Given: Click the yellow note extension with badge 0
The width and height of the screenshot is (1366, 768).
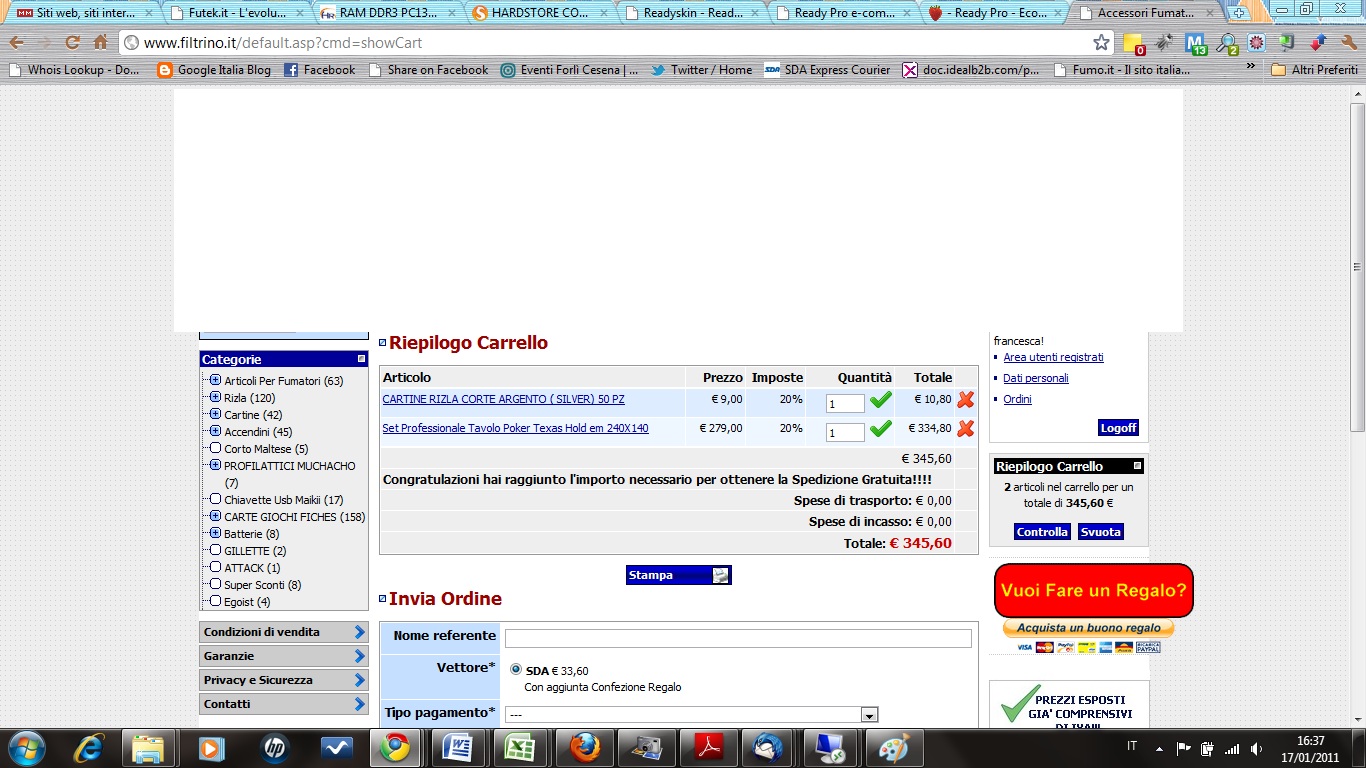Looking at the screenshot, I should click(1134, 43).
